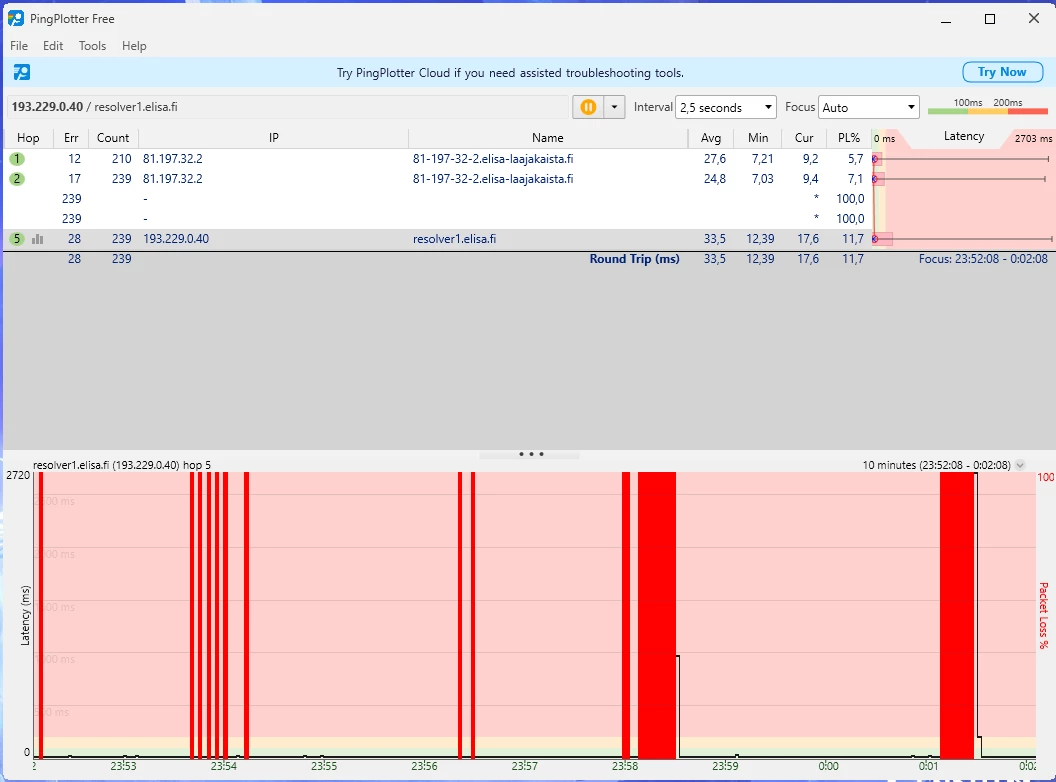
Task: Open the Focus dropdown set to Auto
Action: pyautogui.click(x=868, y=107)
